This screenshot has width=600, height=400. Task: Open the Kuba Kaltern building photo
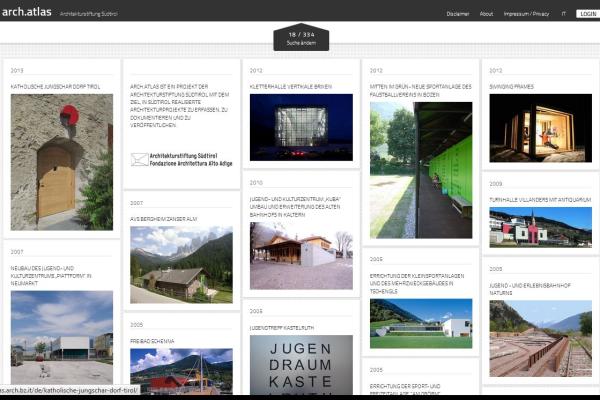301,256
